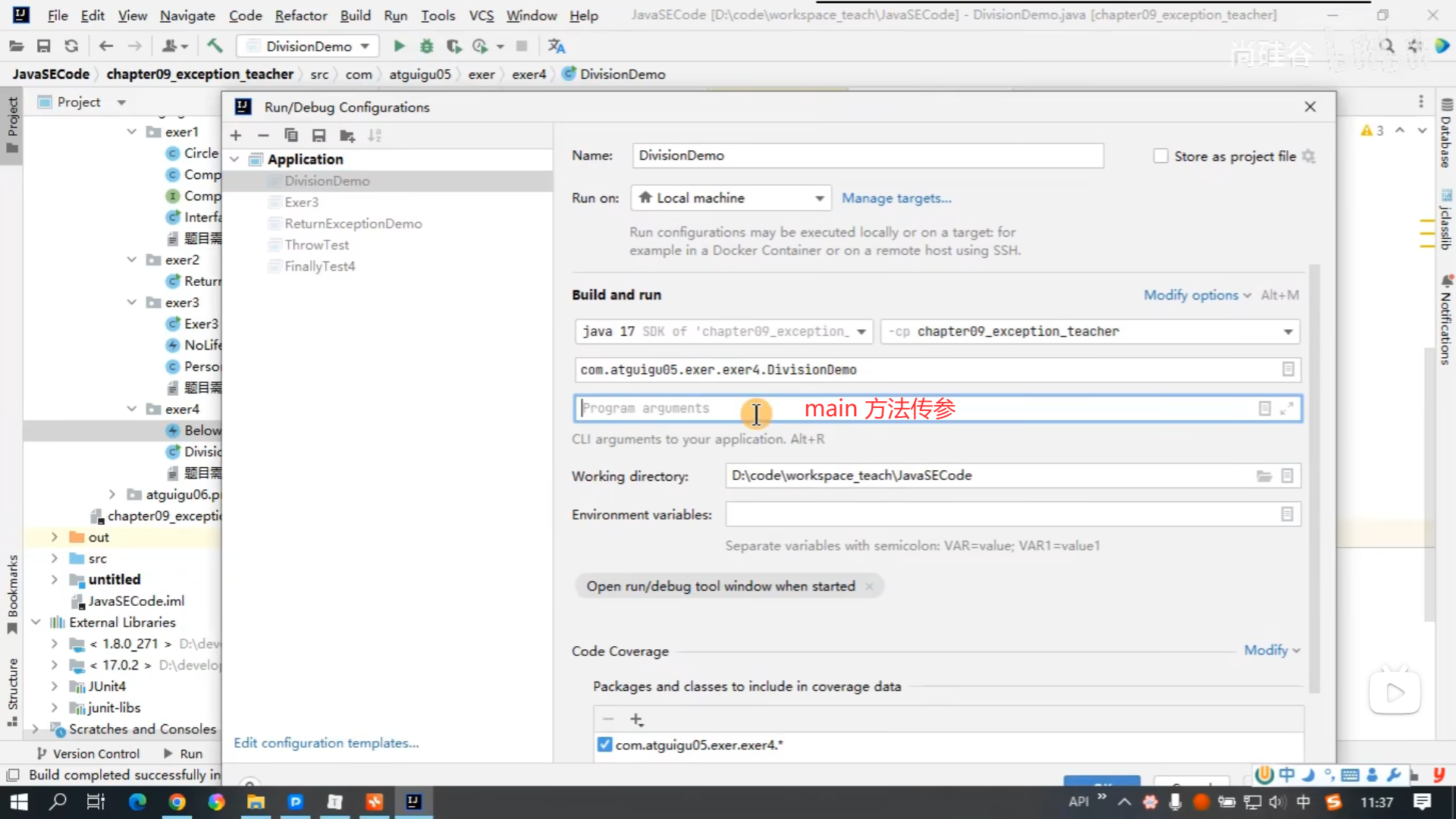This screenshot has width=1456, height=819.
Task: Open the Refactor menu
Action: 300,15
